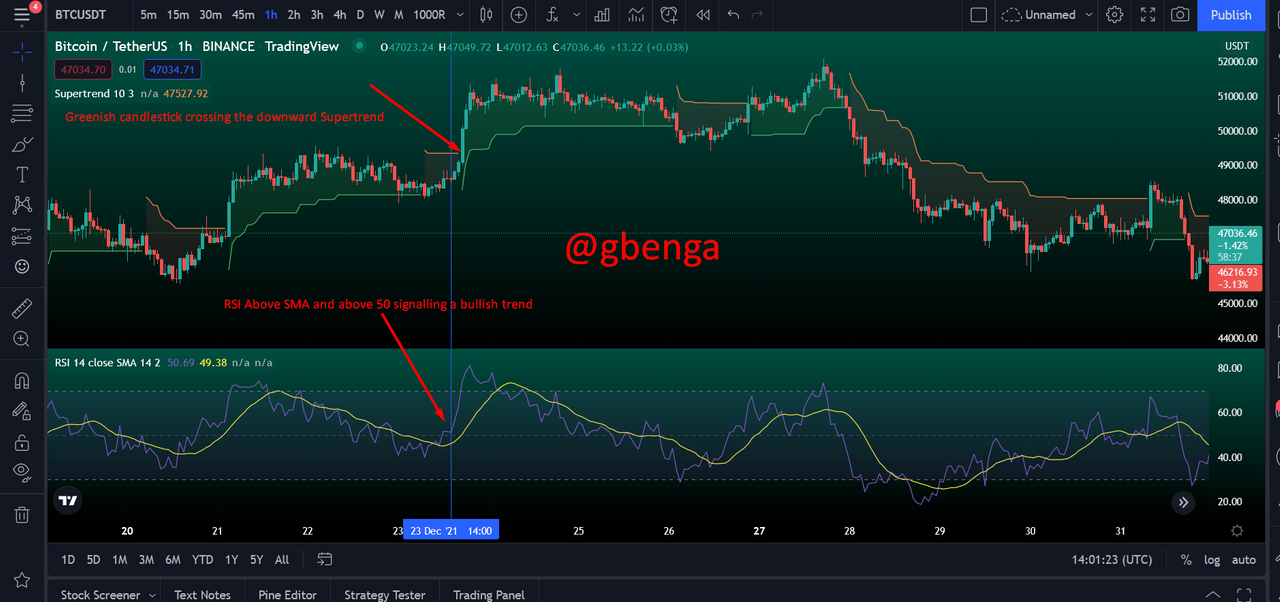This screenshot has height=602, width=1280.
Task: Activate the zoom in tool
Action: tap(22, 339)
